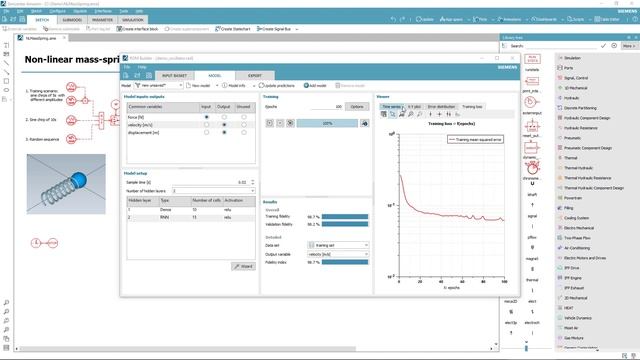The width and height of the screenshot is (640, 360).
Task: Click the New model button
Action: coord(198,86)
